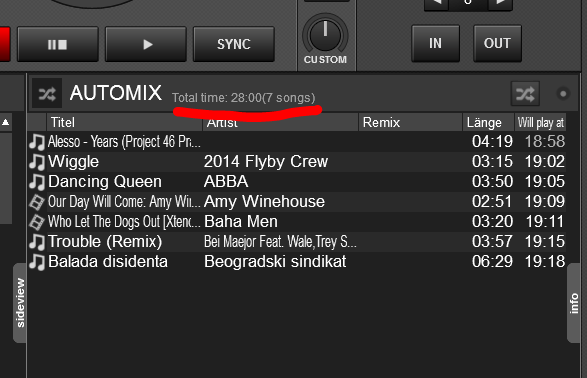Start playback with the play button

click(146, 44)
